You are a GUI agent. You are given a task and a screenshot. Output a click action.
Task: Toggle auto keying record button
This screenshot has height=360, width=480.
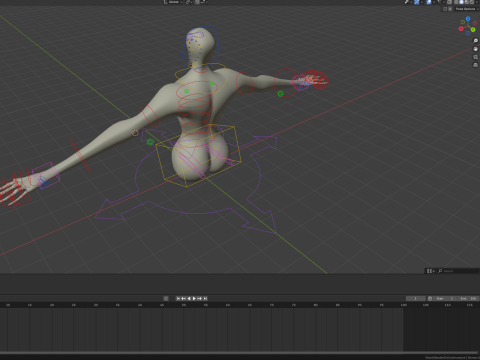coord(166,298)
